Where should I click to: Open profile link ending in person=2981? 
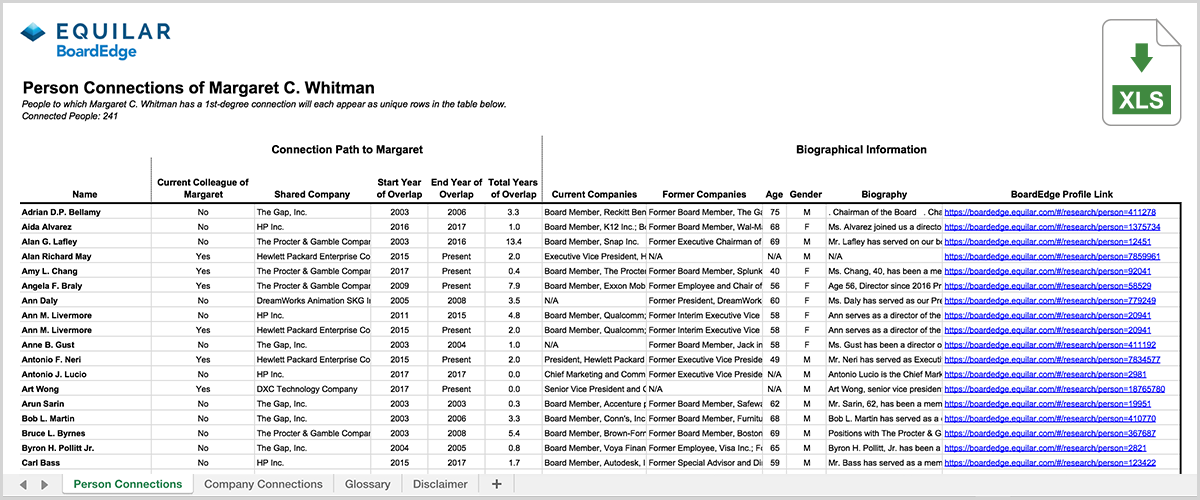click(1045, 374)
